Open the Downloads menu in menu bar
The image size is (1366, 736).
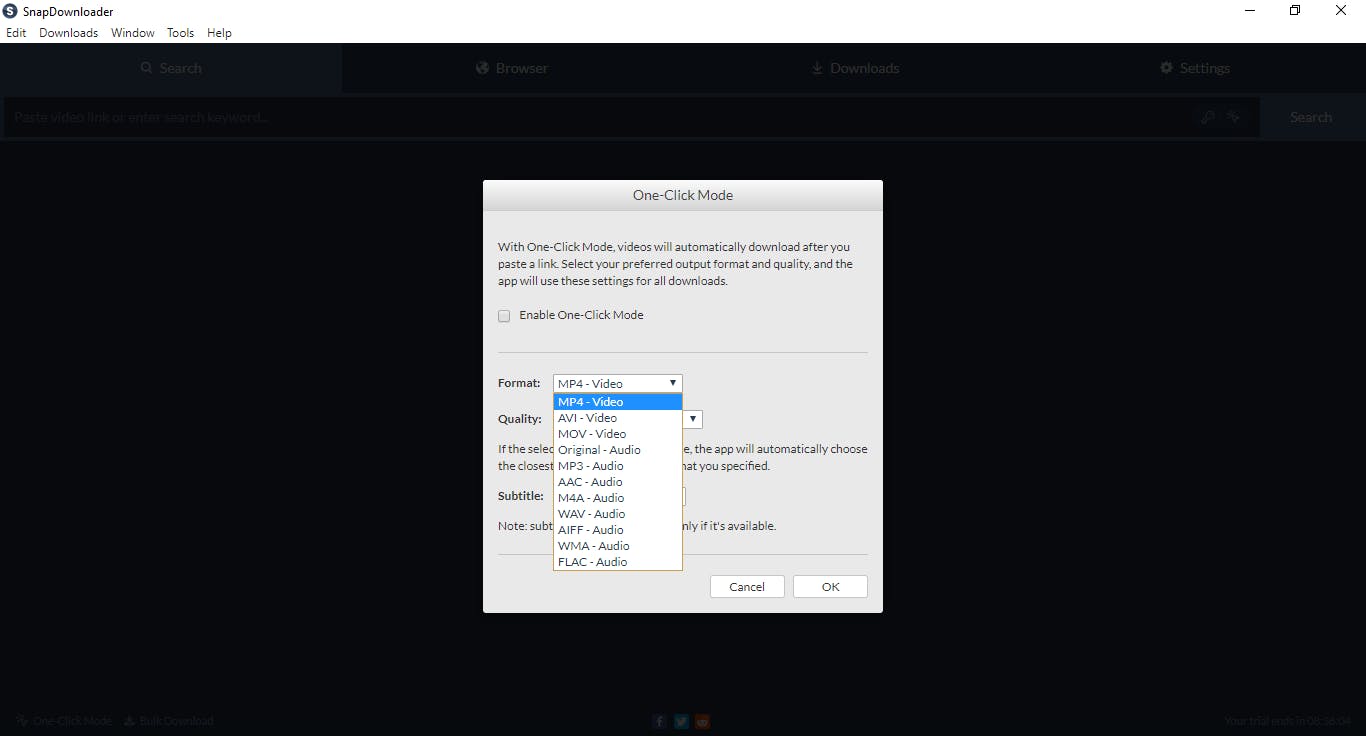coord(69,33)
